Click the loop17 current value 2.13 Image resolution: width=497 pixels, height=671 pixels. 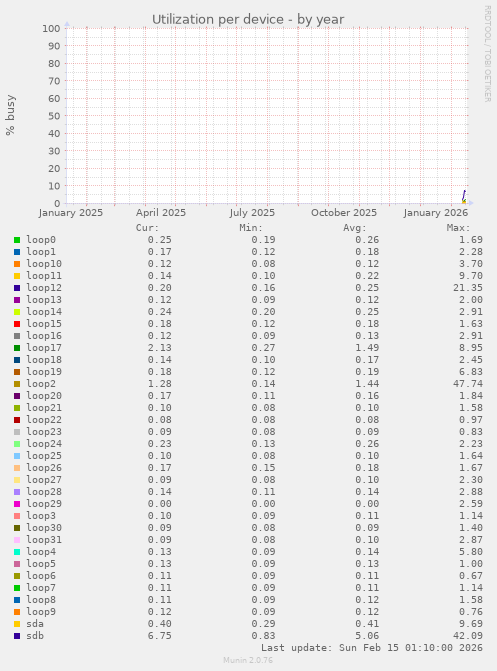point(160,348)
